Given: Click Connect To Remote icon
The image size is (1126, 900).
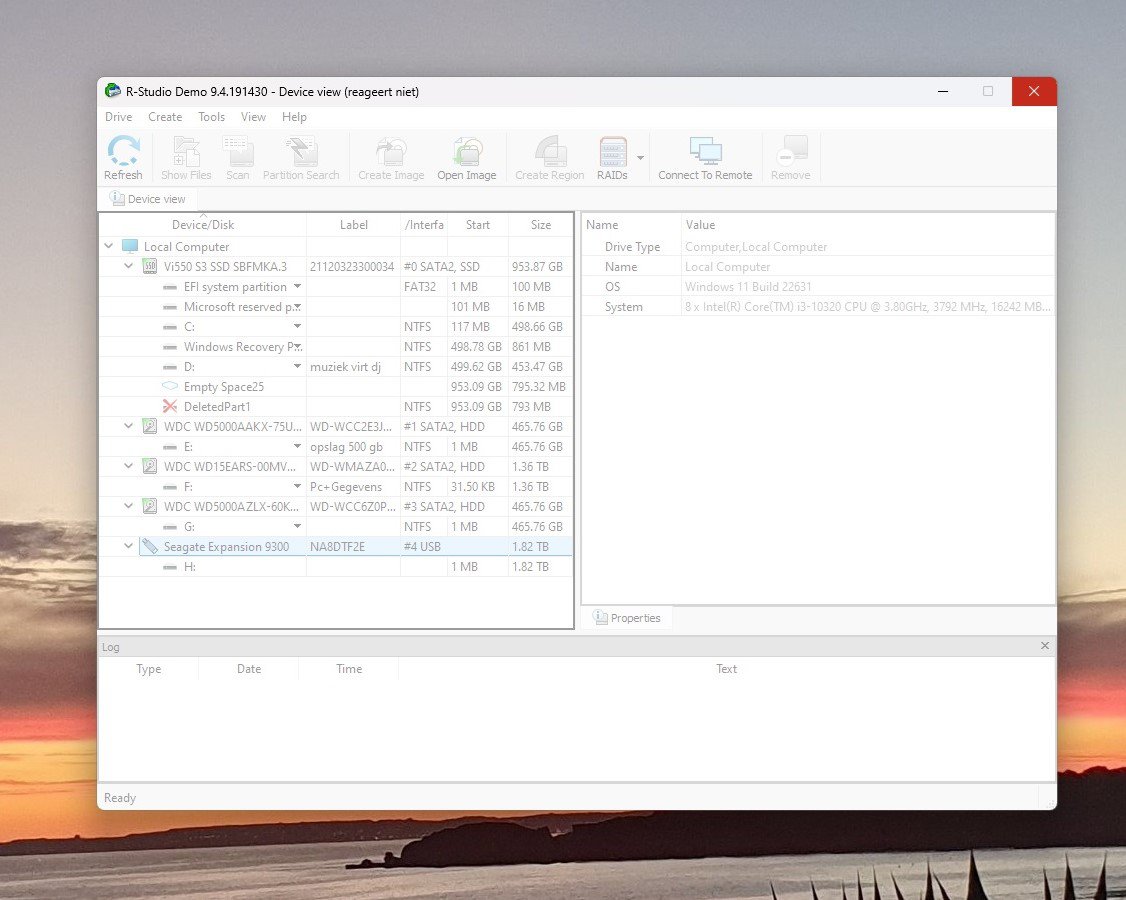Looking at the screenshot, I should click(705, 153).
